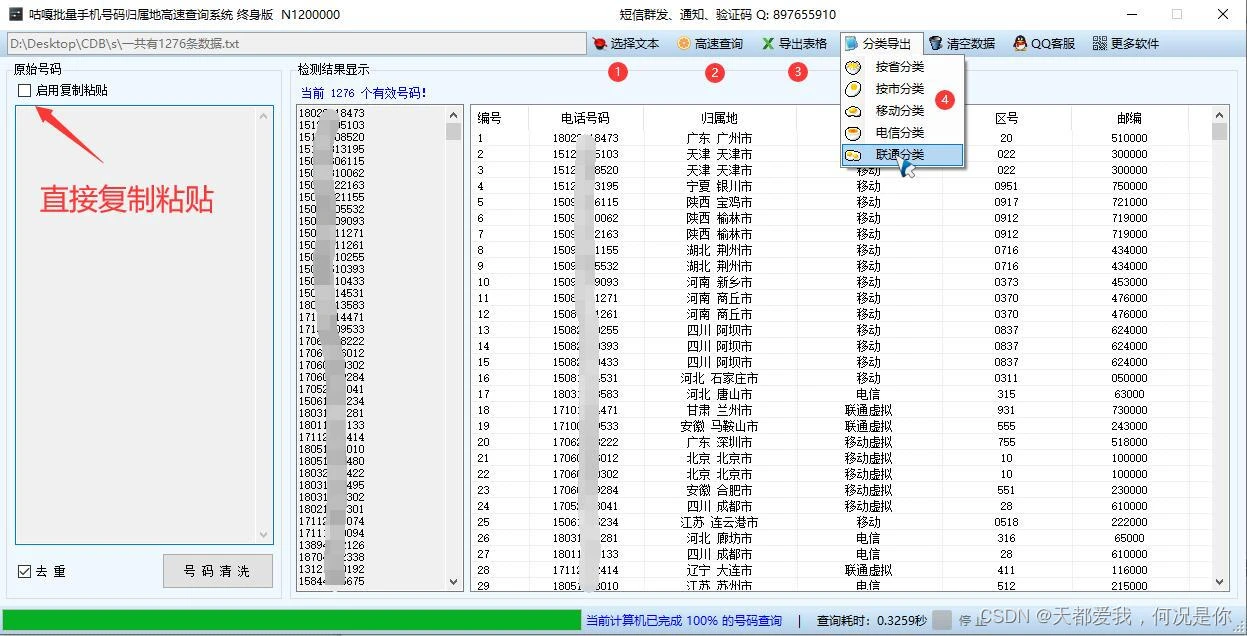Click the 号码清洗 button

point(217,571)
